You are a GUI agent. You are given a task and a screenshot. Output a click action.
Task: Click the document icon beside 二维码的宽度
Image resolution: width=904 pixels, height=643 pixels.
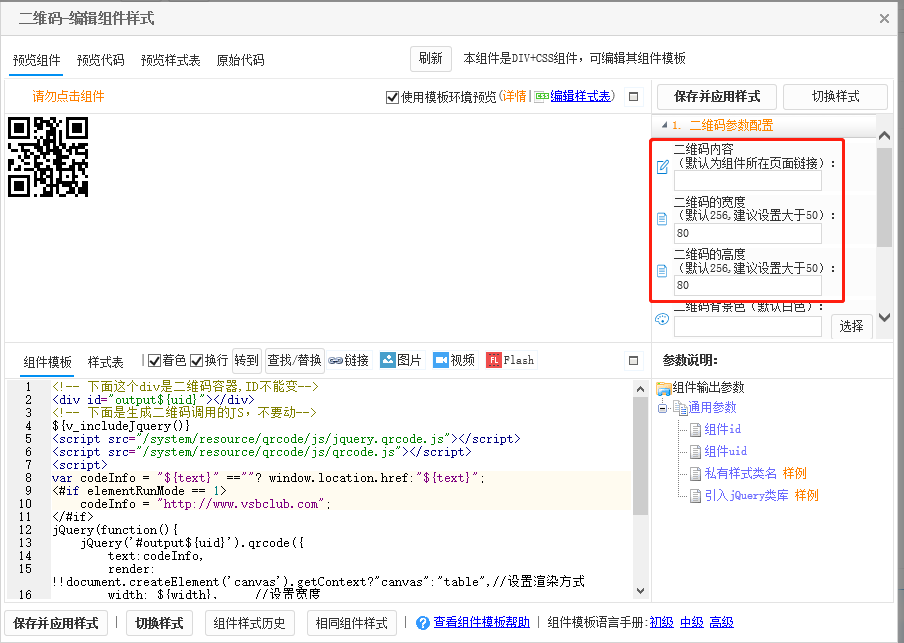tap(662, 219)
